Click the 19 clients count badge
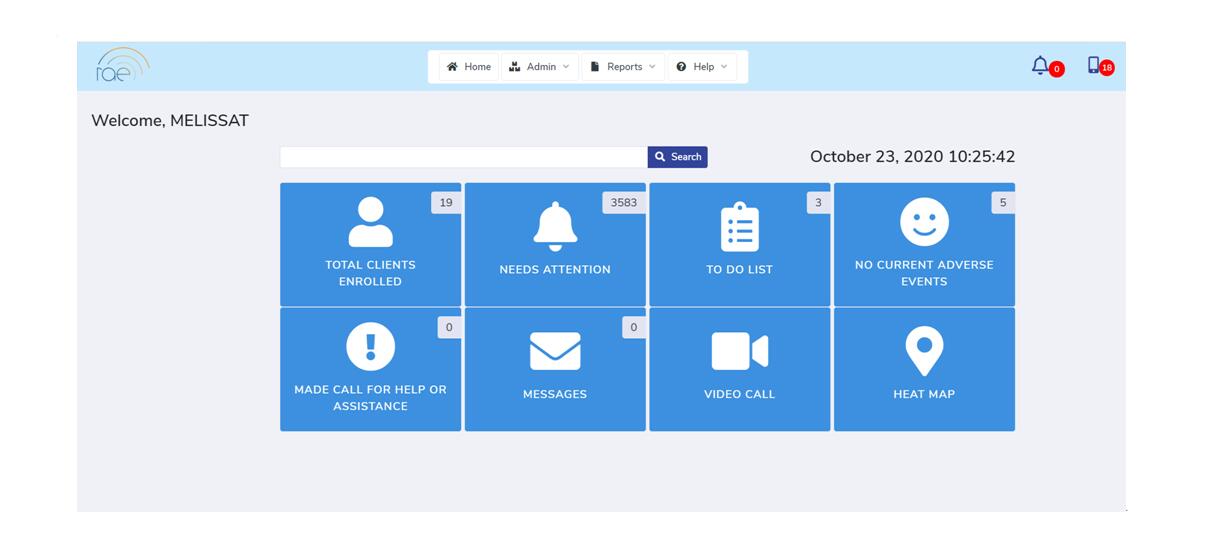Image resolution: width=1213 pixels, height=545 pixels. click(x=446, y=203)
